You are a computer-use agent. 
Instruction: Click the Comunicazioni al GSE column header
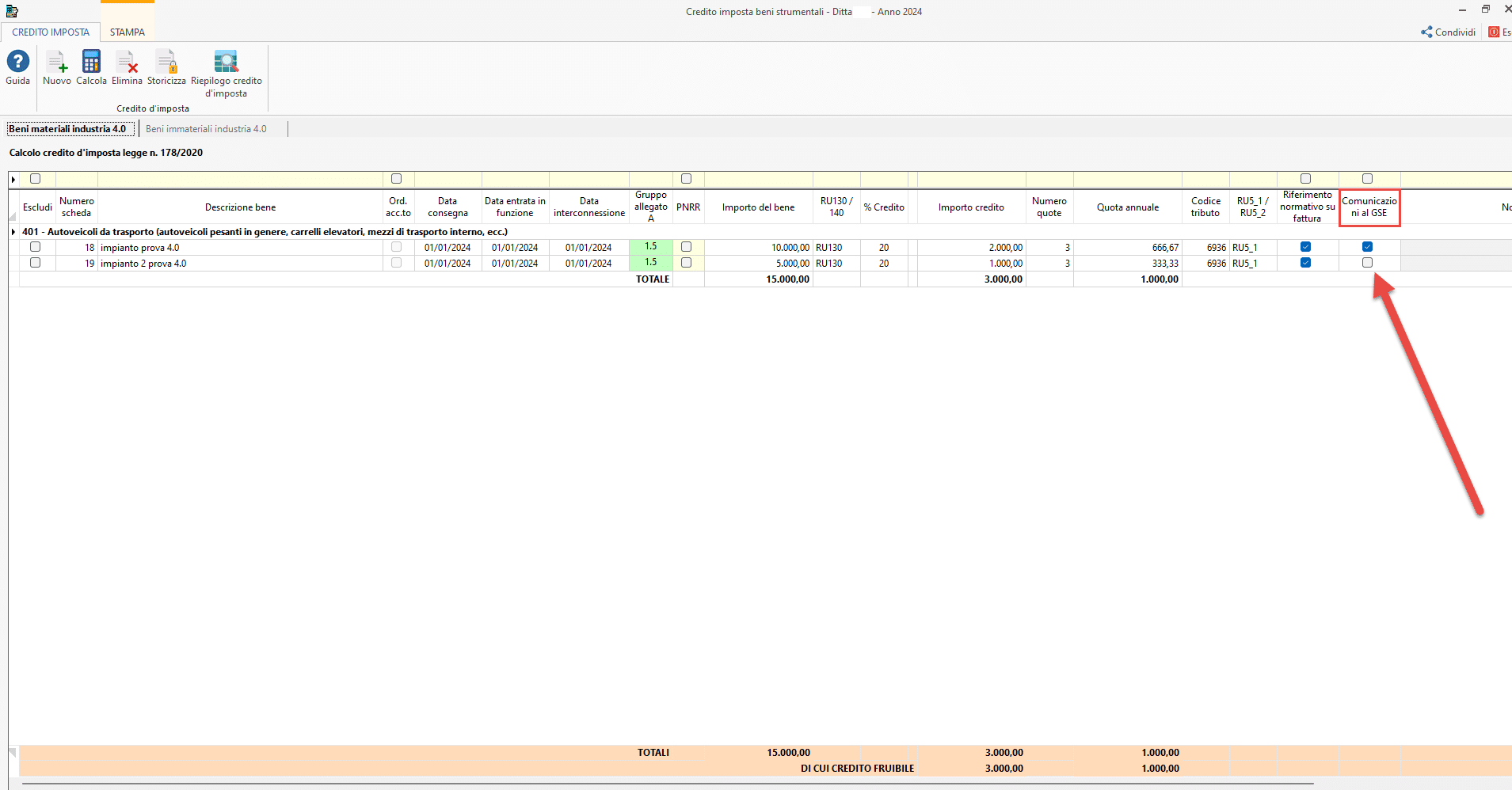1369,207
